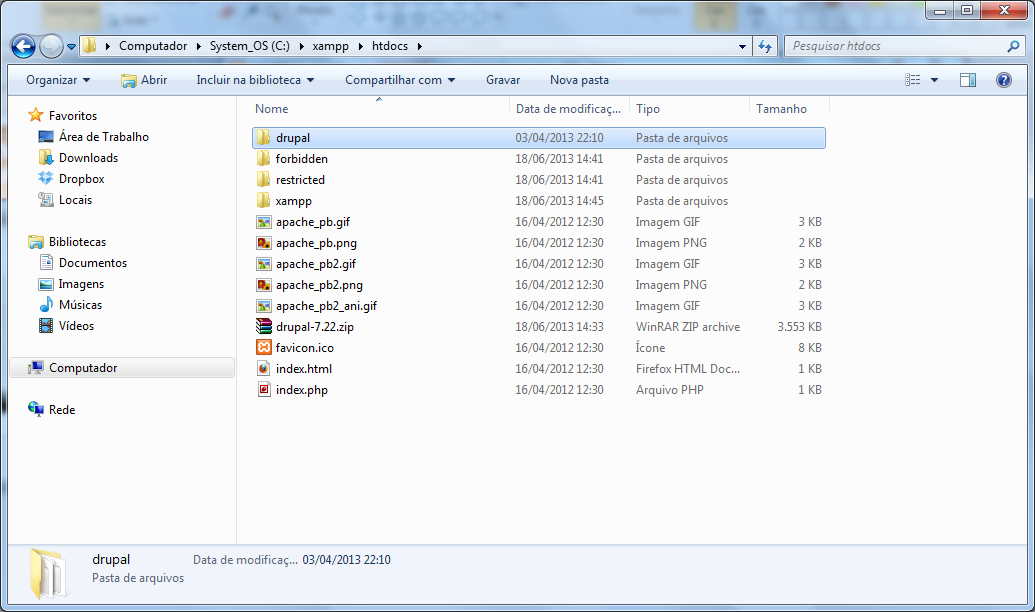Select the apache_pb2.gif file icon
The height and width of the screenshot is (612, 1035).
(x=263, y=264)
